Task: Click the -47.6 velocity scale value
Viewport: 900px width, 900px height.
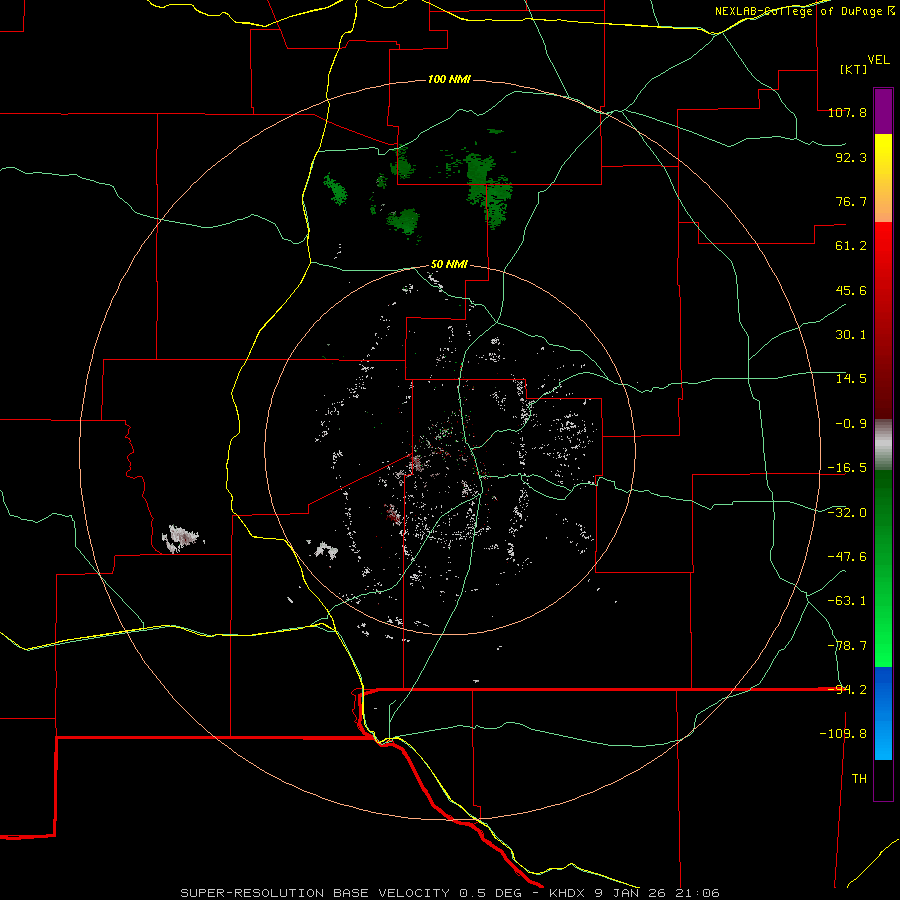Action: pyautogui.click(x=847, y=557)
